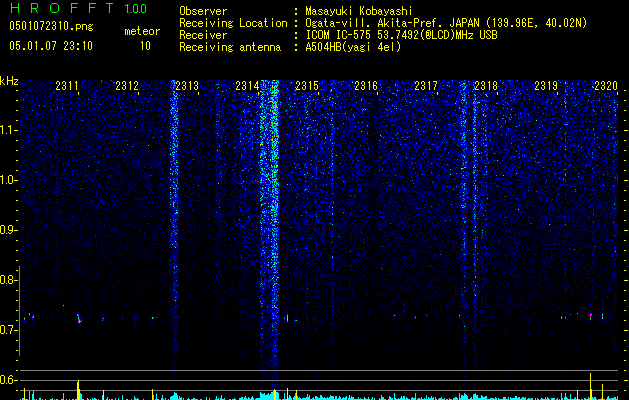Click the 2315 time marker
Viewport: 629px width, 400px height.
(307, 86)
